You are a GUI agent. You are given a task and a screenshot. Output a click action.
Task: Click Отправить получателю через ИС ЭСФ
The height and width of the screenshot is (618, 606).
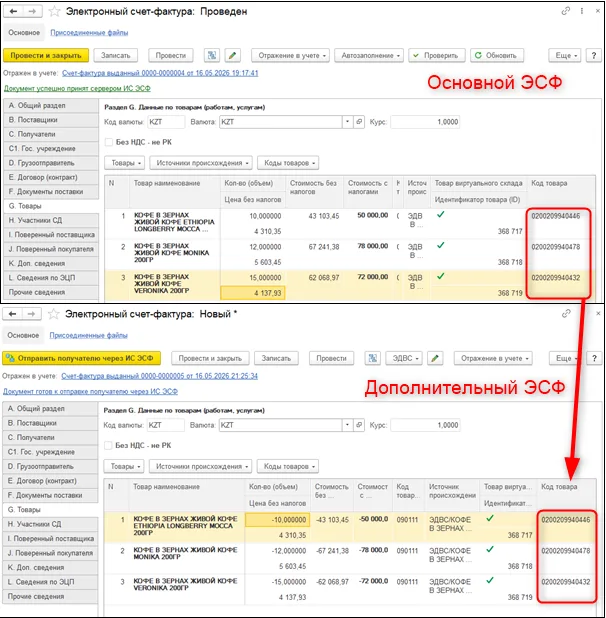(x=82, y=358)
